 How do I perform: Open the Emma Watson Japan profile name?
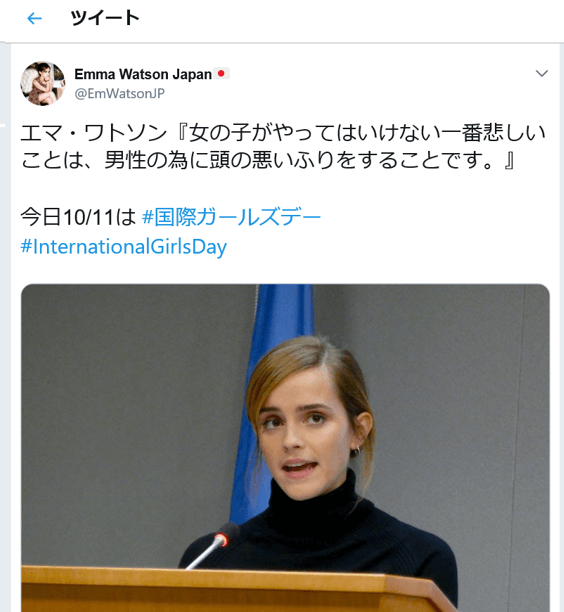pyautogui.click(x=143, y=74)
